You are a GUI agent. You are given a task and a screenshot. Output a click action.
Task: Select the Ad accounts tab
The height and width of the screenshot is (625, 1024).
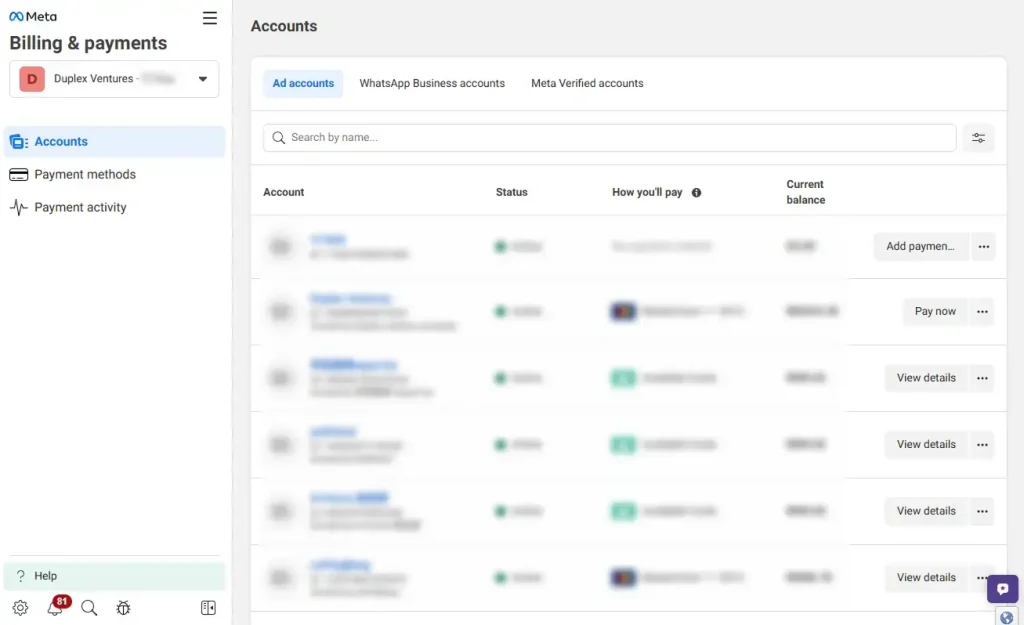coord(303,84)
